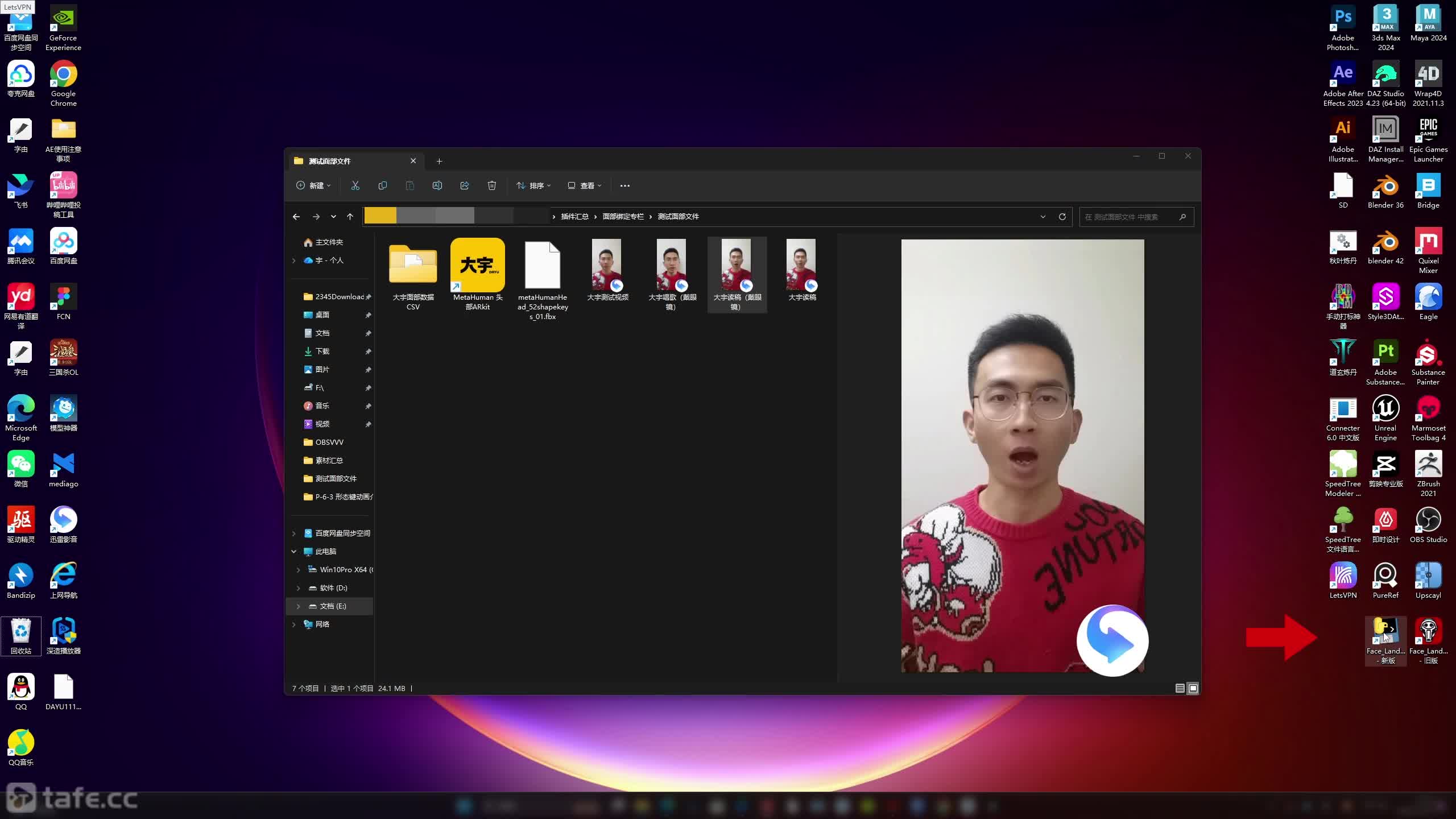Open the 查看 view options dropdown
The height and width of the screenshot is (819, 1456).
584,185
